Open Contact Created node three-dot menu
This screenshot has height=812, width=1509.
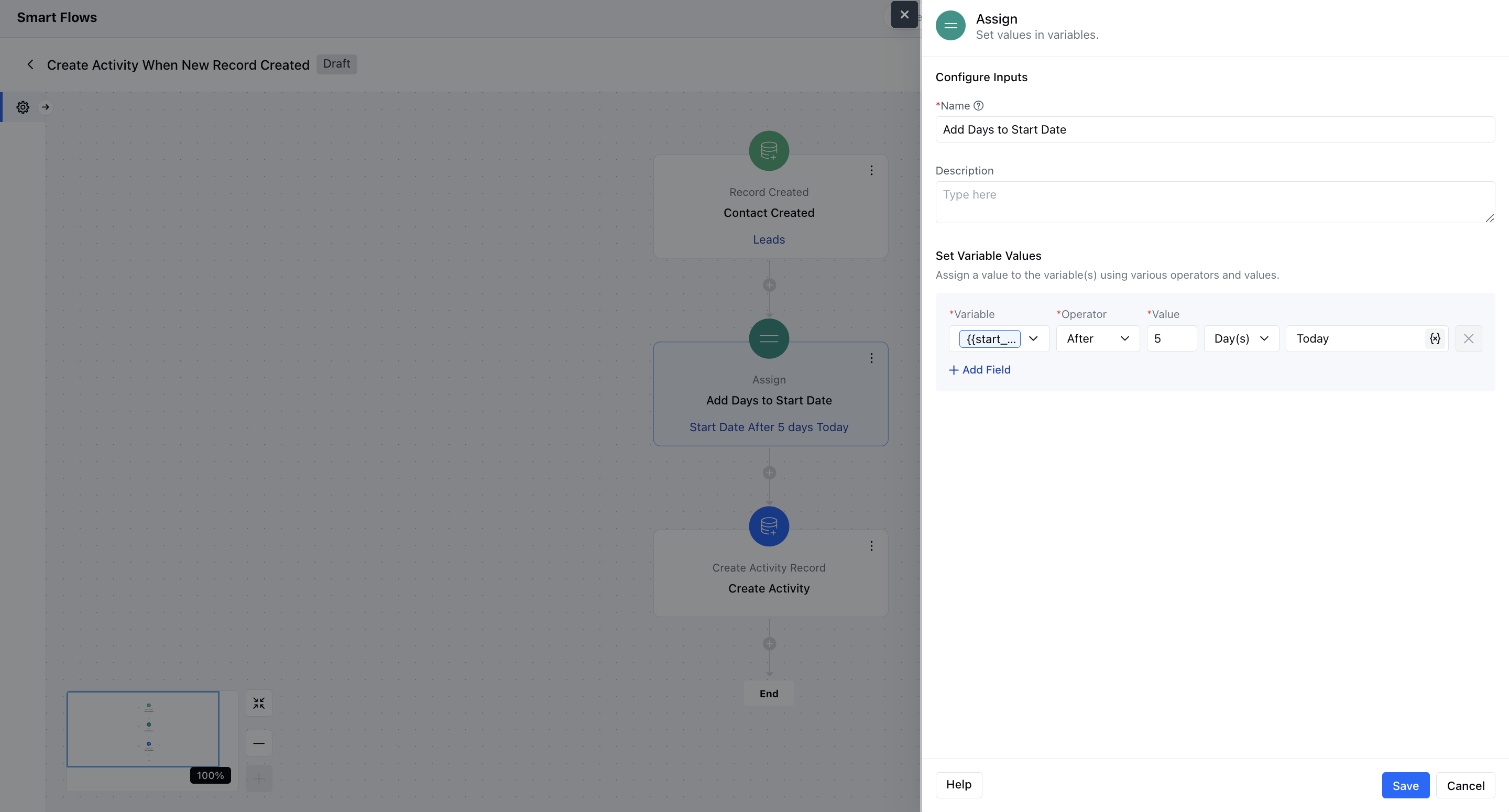point(871,170)
